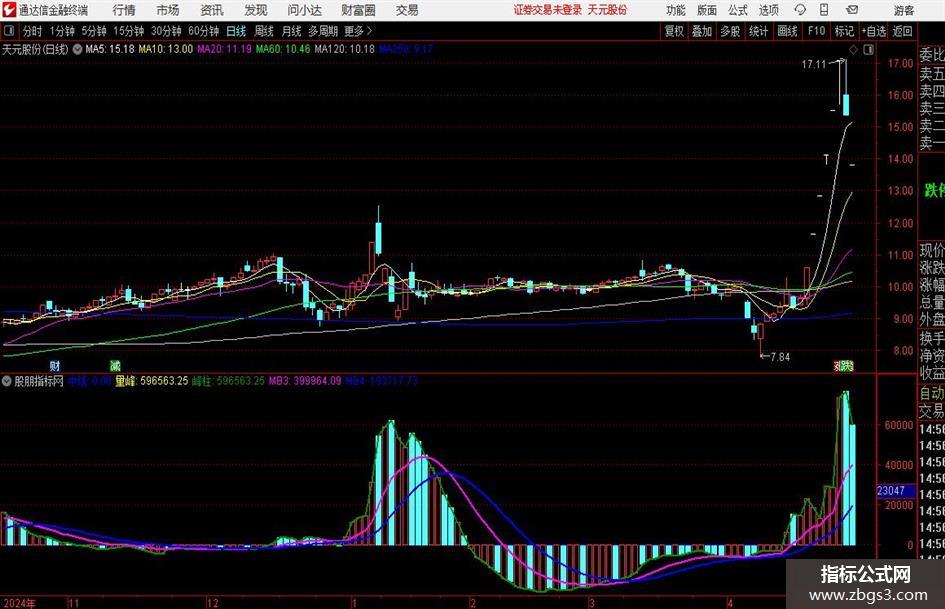
Task: Open F10 company info
Action: coord(817,31)
